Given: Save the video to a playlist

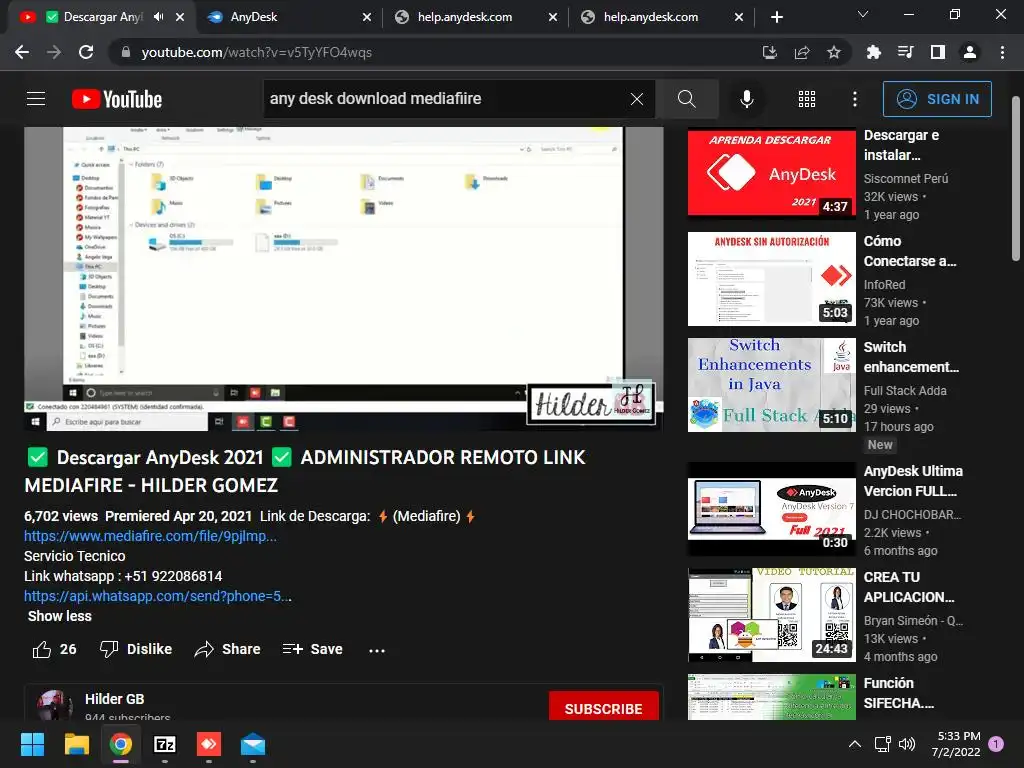Looking at the screenshot, I should pyautogui.click(x=312, y=649).
